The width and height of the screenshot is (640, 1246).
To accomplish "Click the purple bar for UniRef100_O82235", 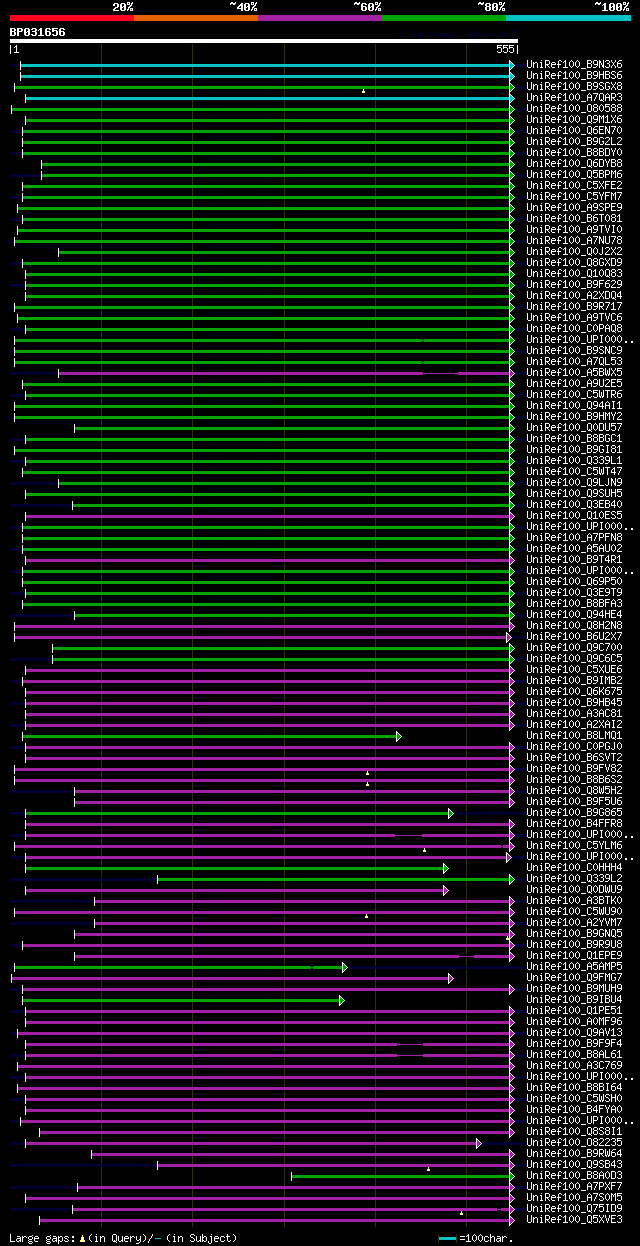I will point(253,1142).
